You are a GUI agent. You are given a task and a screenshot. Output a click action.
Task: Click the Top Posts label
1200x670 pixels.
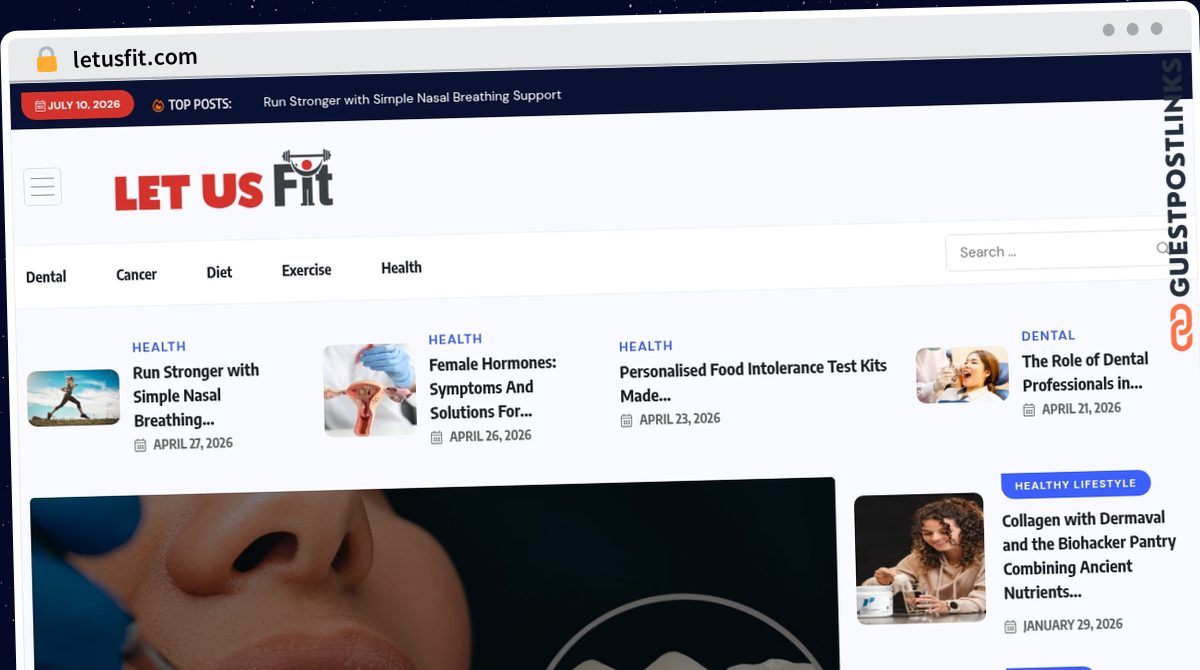click(200, 103)
